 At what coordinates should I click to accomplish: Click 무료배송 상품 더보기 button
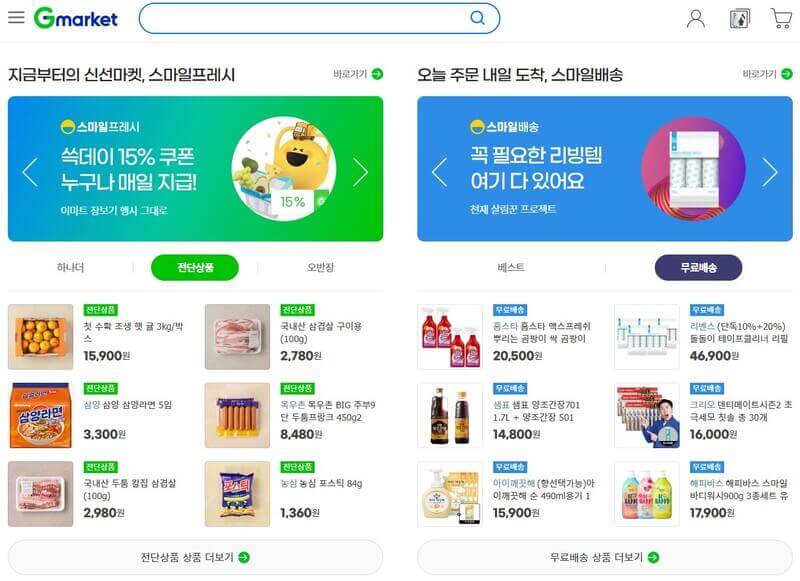pyautogui.click(x=605, y=557)
